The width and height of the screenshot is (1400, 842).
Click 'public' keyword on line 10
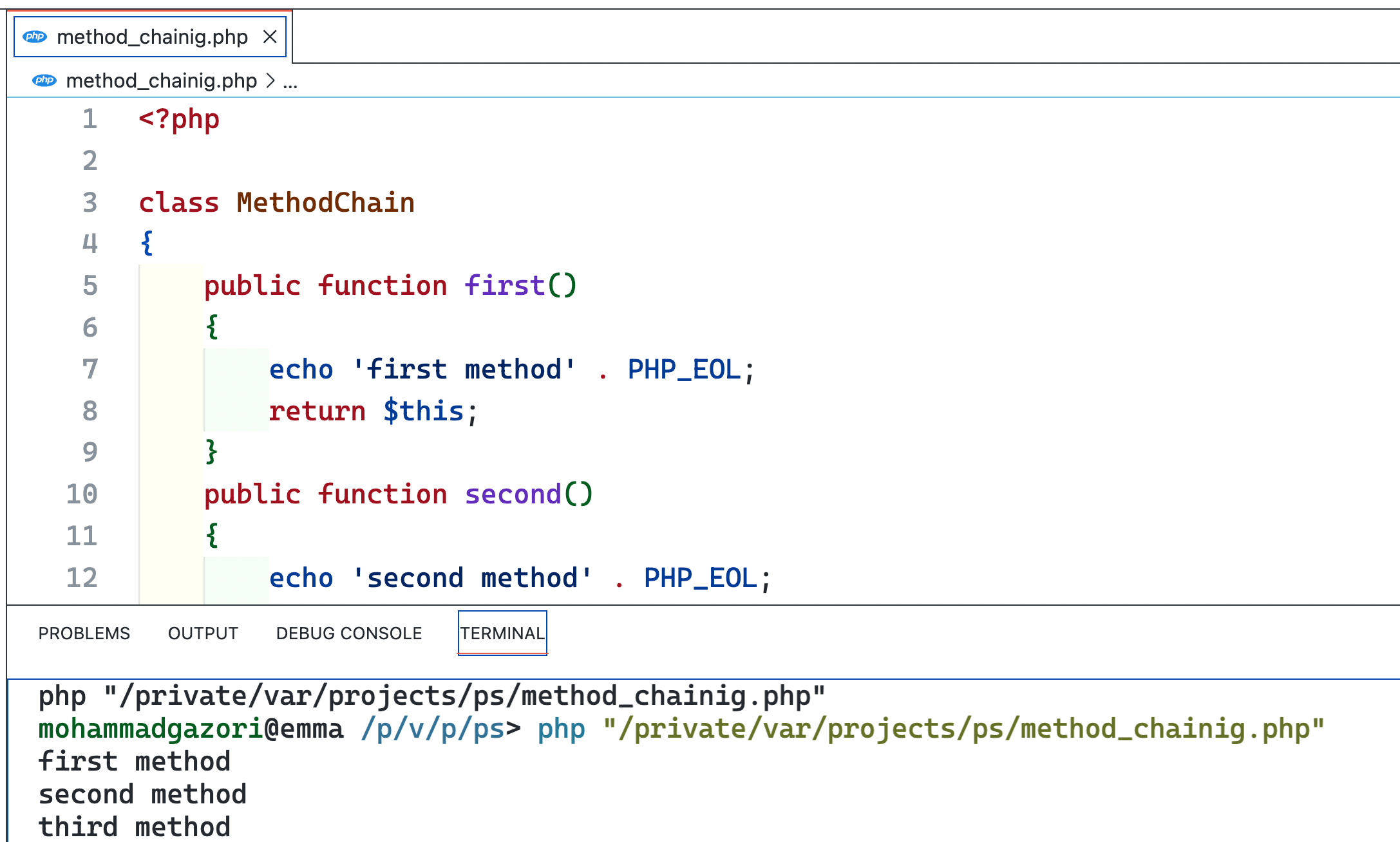click(252, 494)
